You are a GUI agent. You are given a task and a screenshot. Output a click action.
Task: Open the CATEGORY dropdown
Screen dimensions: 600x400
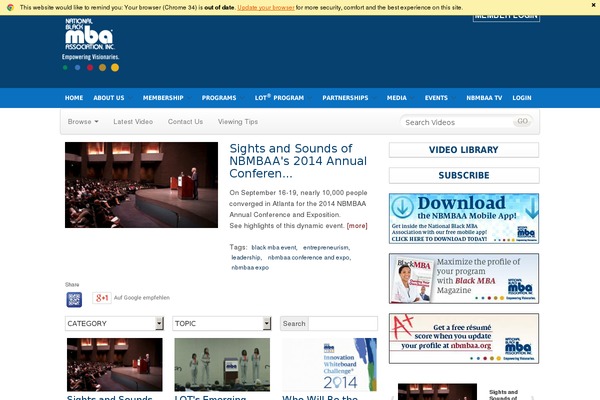[x=114, y=323]
